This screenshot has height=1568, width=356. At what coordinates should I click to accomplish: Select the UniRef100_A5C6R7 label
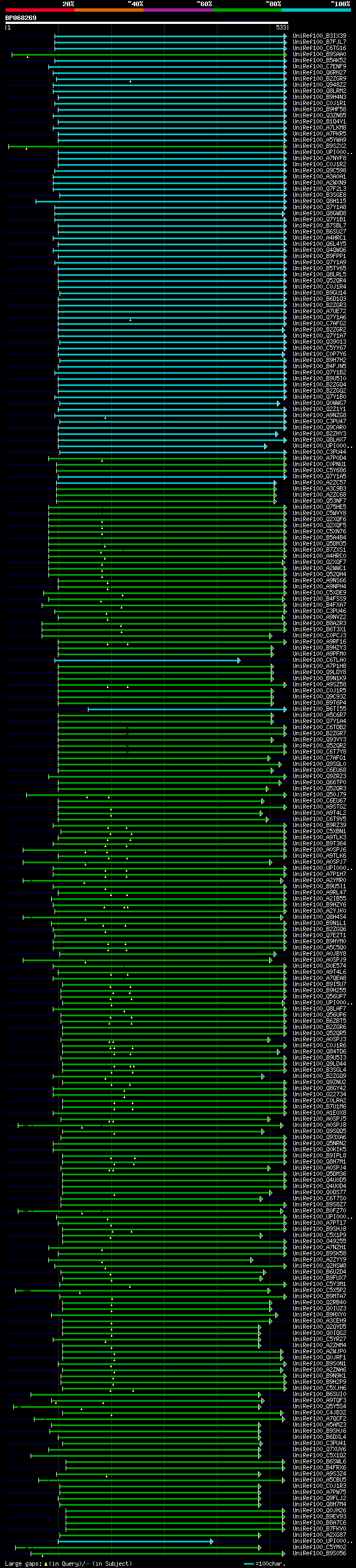click(x=319, y=715)
